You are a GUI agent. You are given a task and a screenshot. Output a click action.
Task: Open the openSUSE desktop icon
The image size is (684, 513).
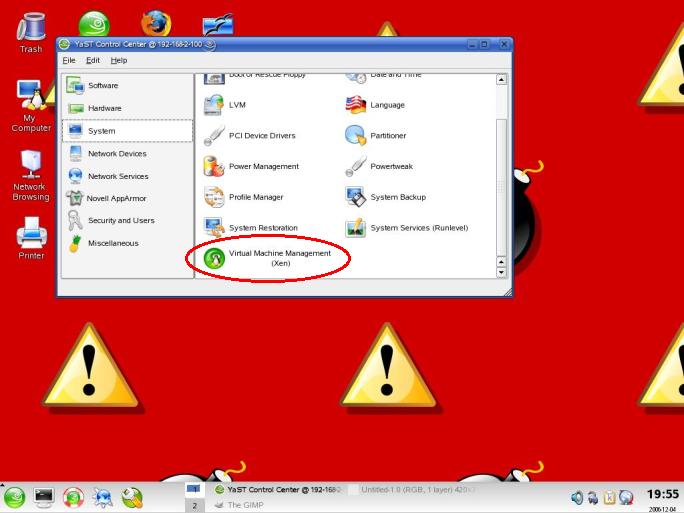pyautogui.click(x=94, y=24)
